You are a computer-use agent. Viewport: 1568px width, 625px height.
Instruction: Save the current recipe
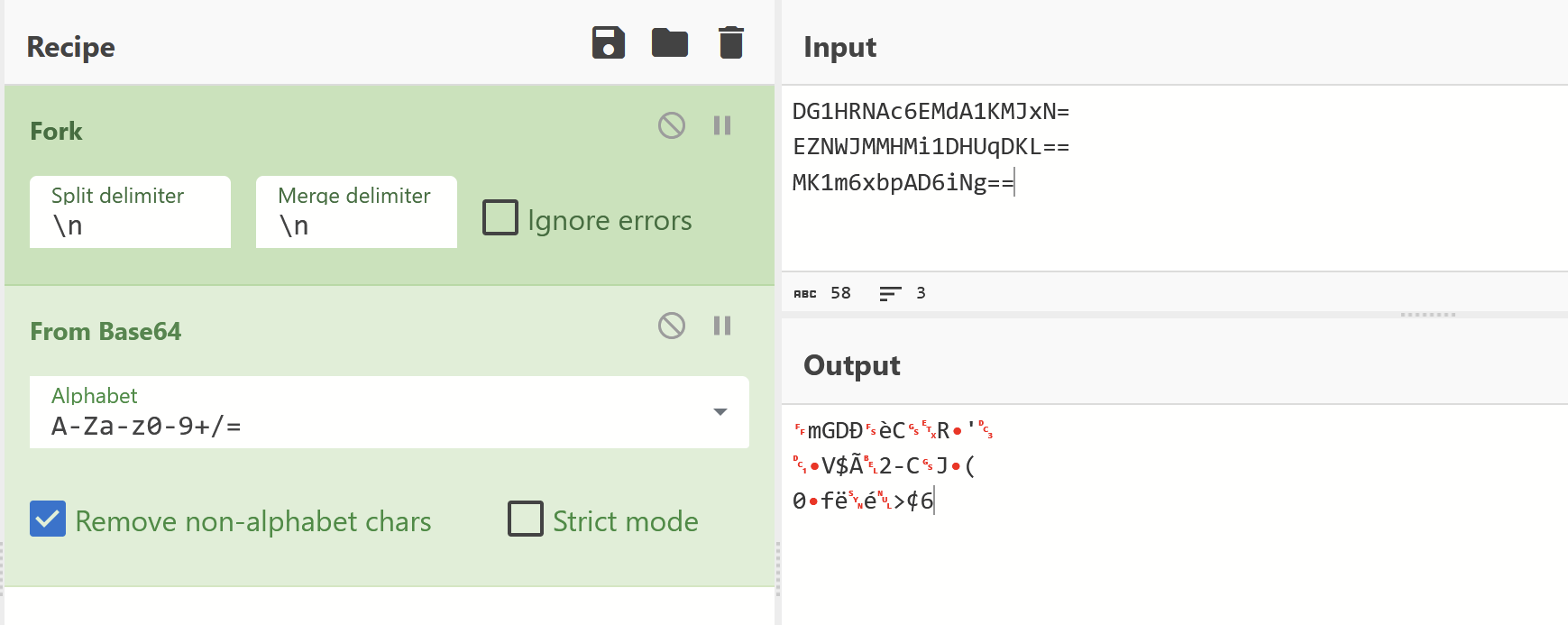coord(609,42)
